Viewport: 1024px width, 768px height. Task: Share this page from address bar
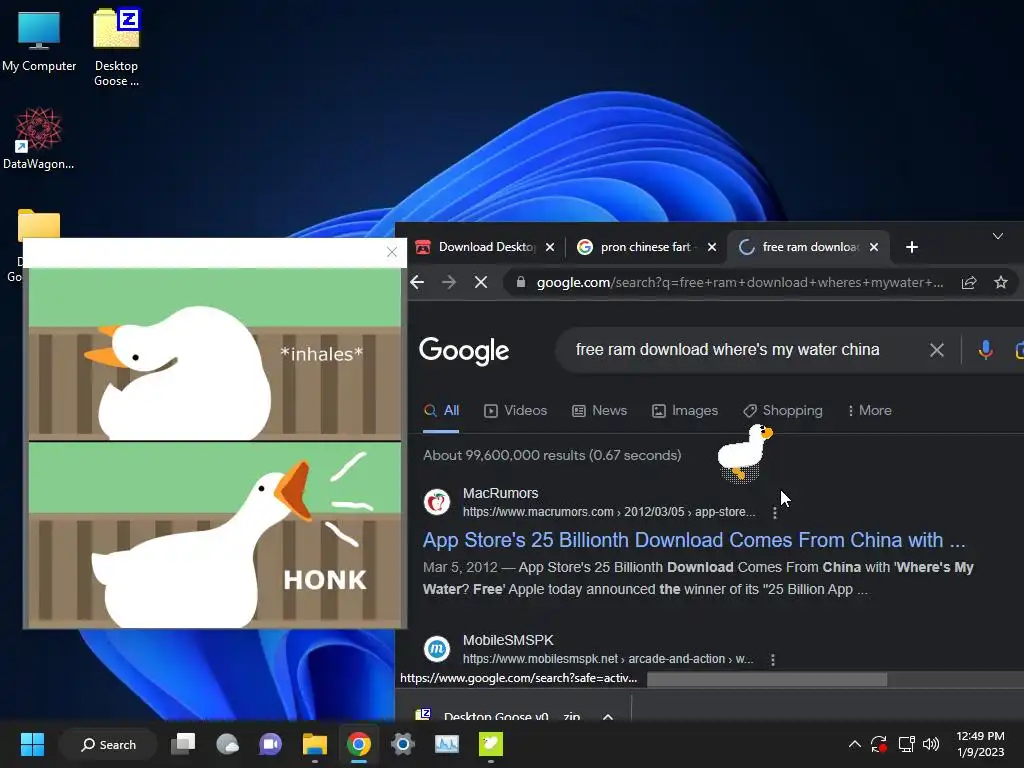pyautogui.click(x=969, y=282)
